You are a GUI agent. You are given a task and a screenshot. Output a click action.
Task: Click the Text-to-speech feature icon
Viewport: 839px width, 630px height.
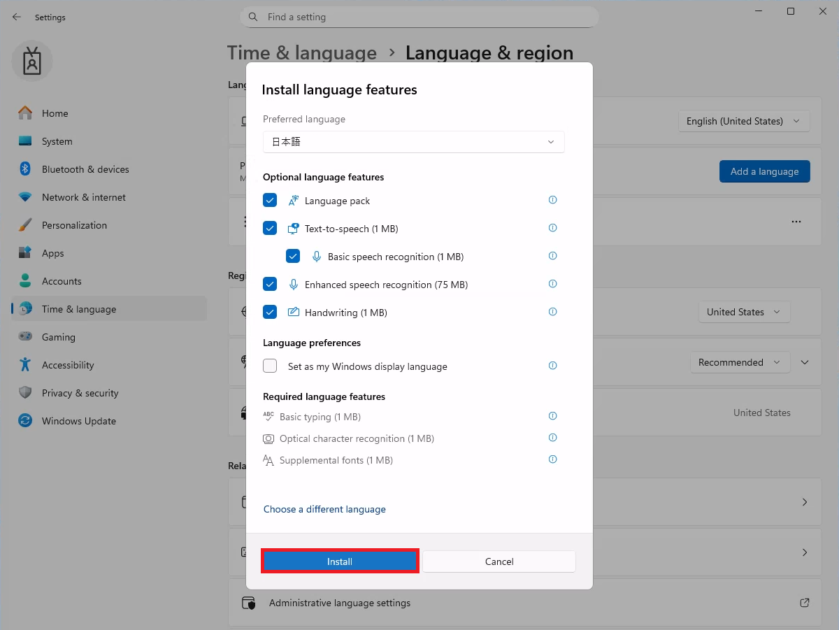pyautogui.click(x=293, y=229)
